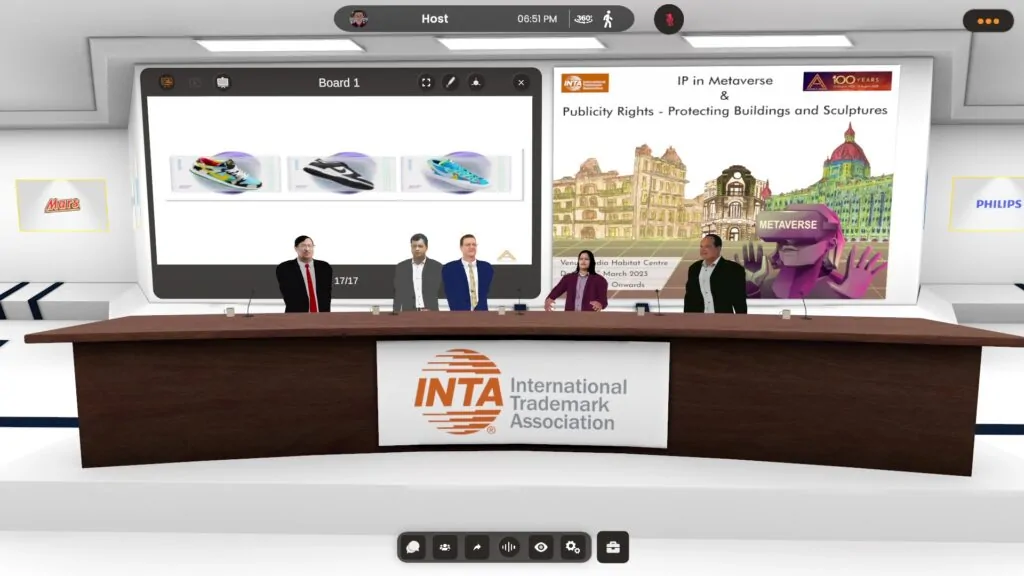Select the avatar in blue suit
This screenshot has height=576, width=1024.
(467, 272)
